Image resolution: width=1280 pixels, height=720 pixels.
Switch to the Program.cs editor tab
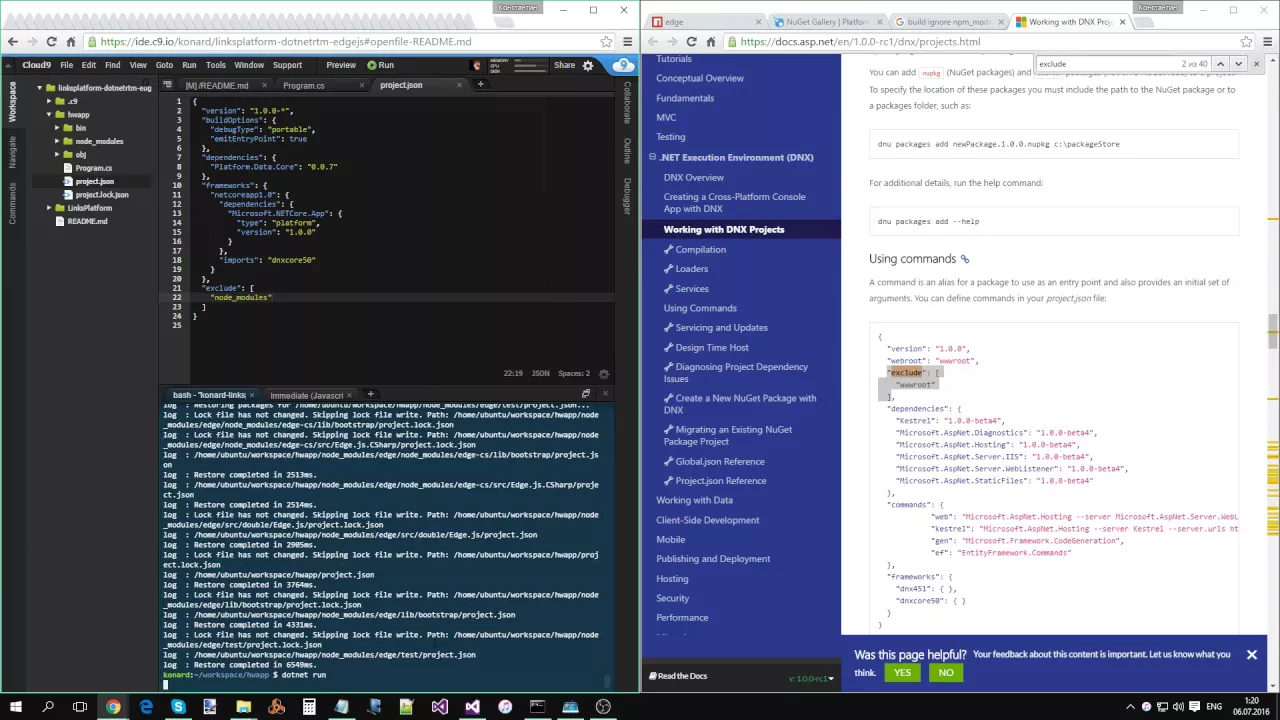pyautogui.click(x=304, y=86)
